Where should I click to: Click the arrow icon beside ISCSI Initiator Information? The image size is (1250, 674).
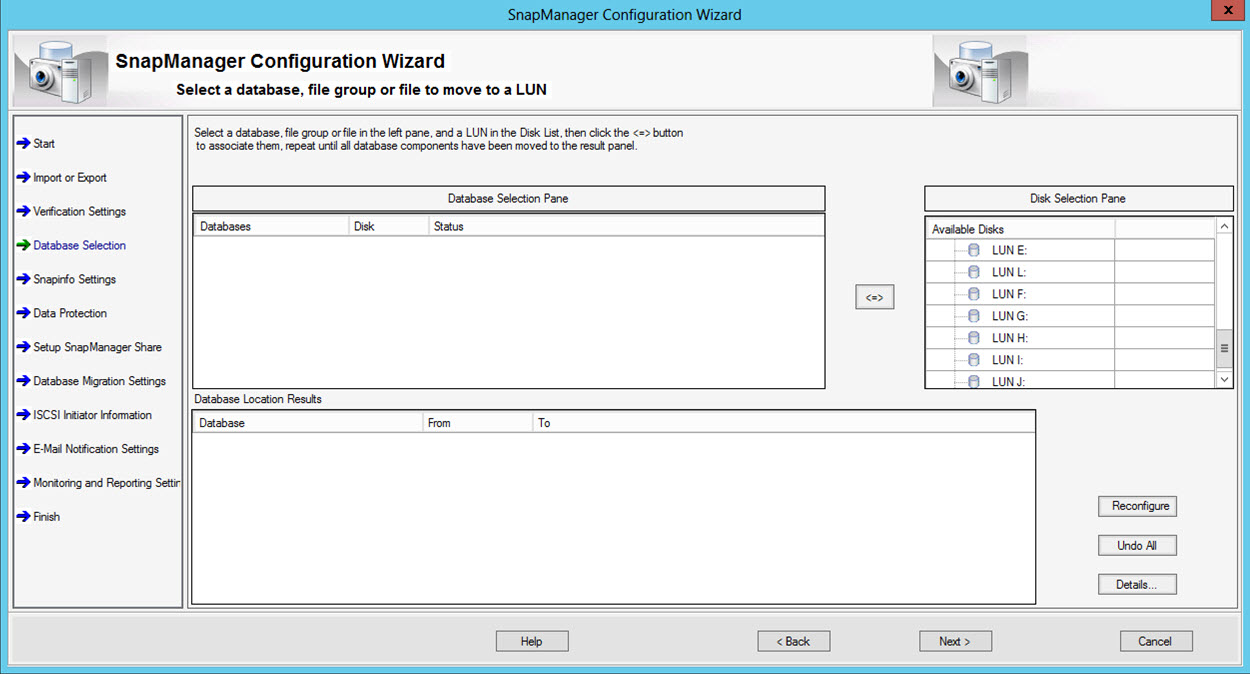point(23,416)
